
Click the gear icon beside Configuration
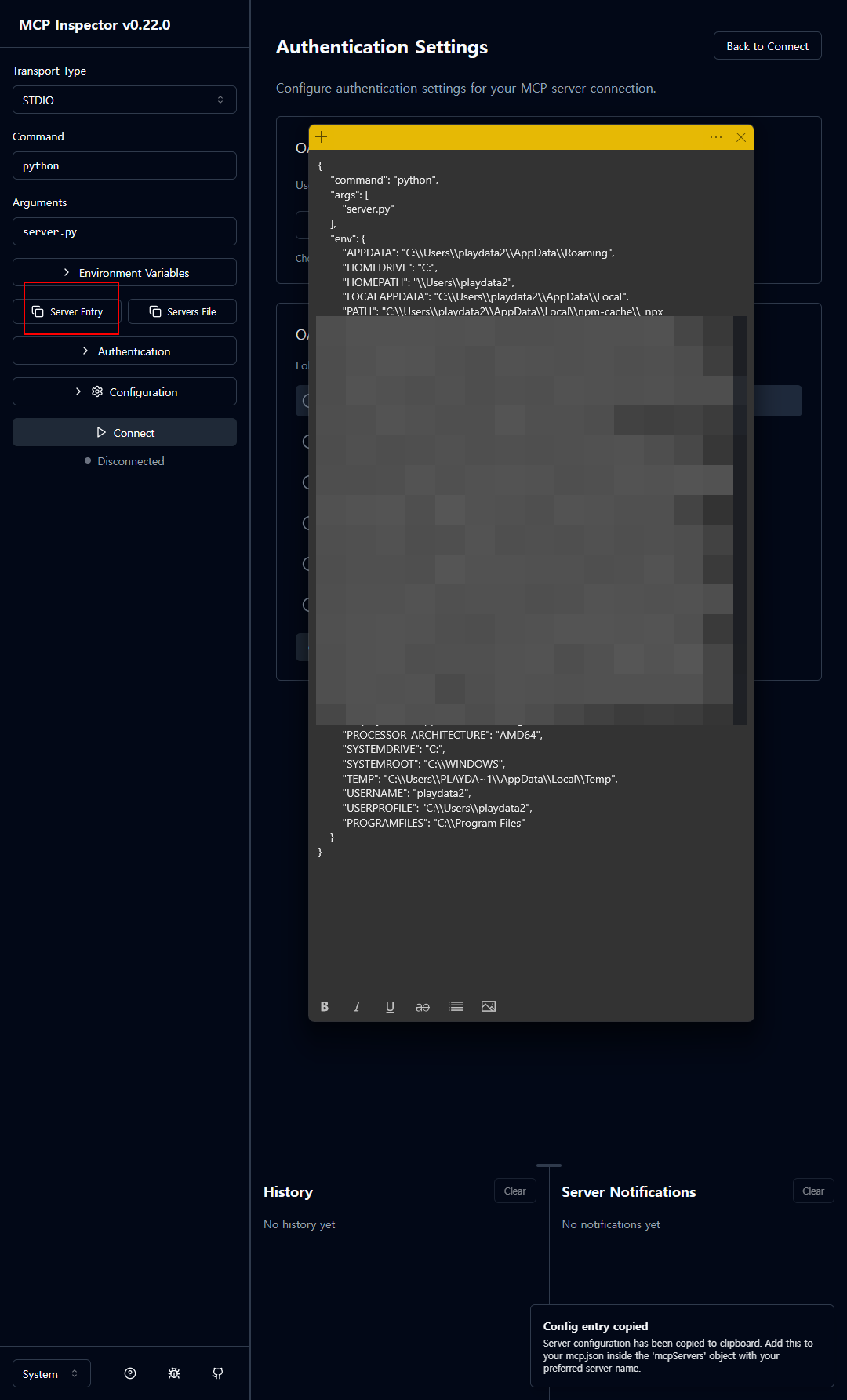pos(97,391)
